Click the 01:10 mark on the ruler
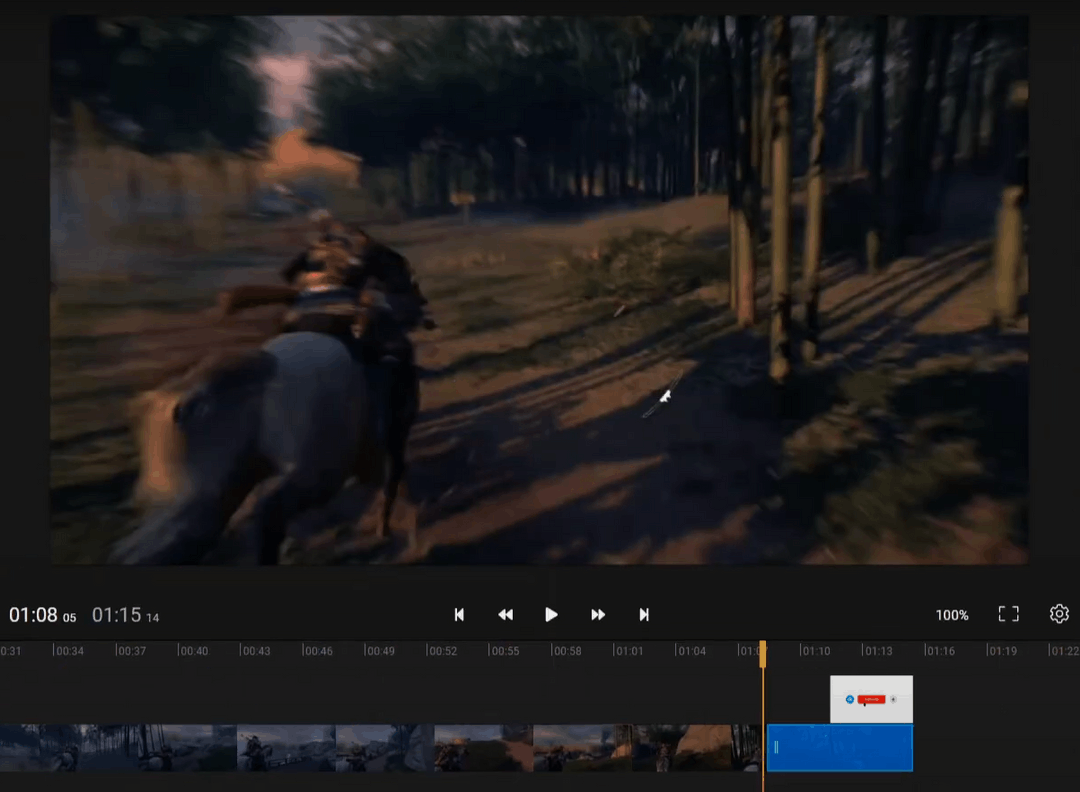Screen dimensions: 1080x792 (816, 651)
